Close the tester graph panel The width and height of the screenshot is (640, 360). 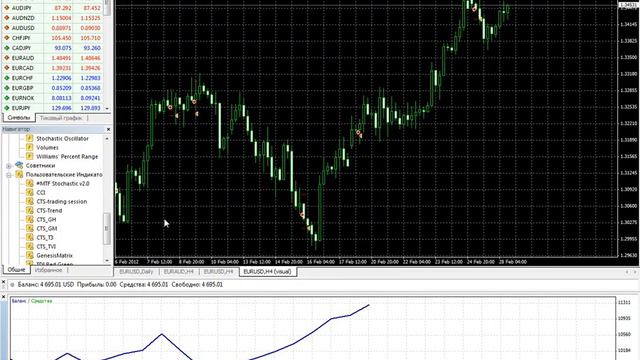coord(3,297)
